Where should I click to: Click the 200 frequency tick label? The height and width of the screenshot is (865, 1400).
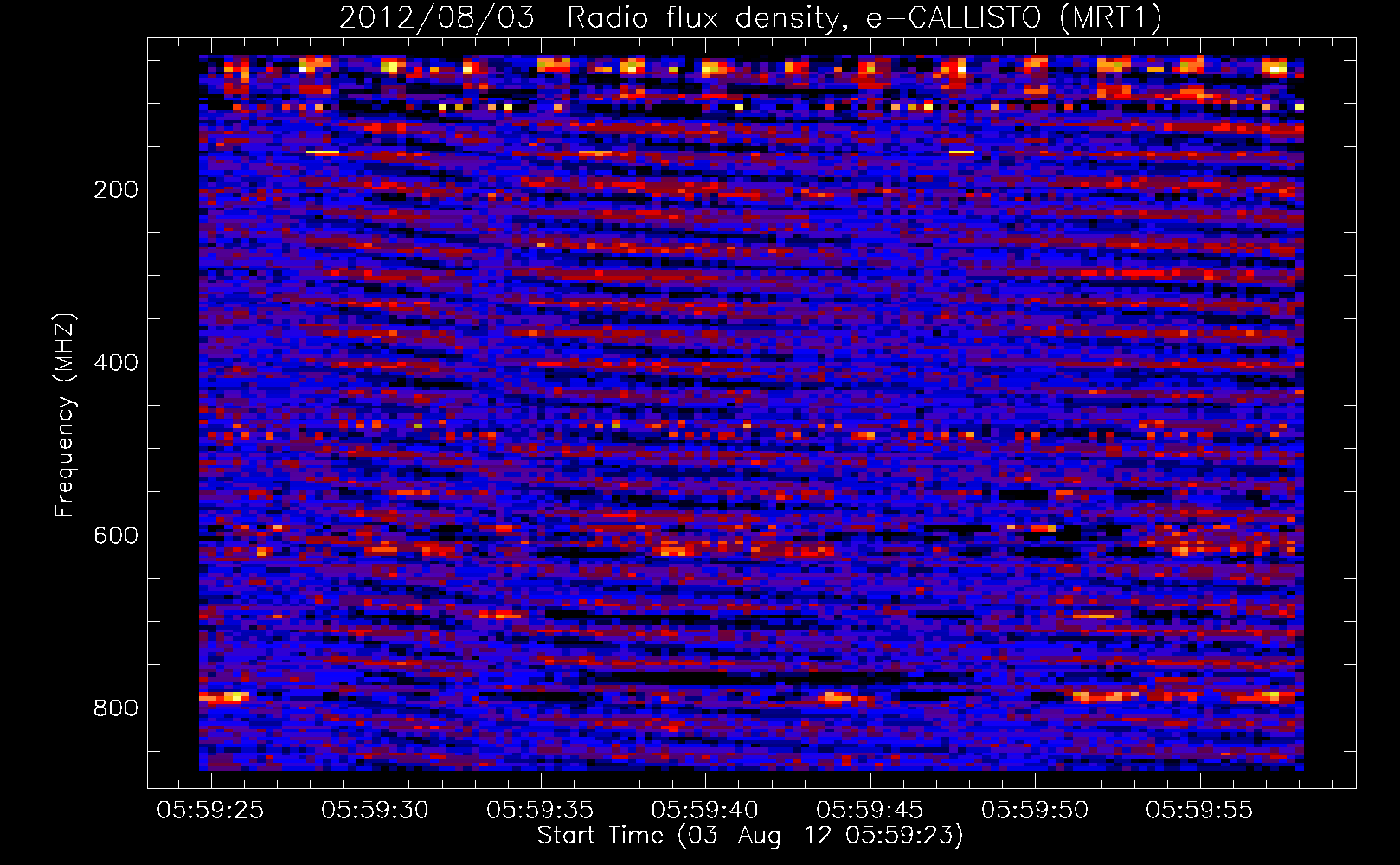coord(116,189)
